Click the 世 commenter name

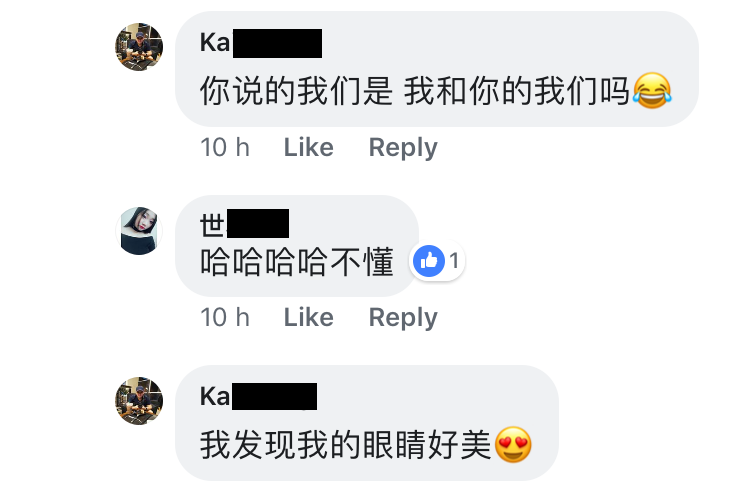point(244,224)
